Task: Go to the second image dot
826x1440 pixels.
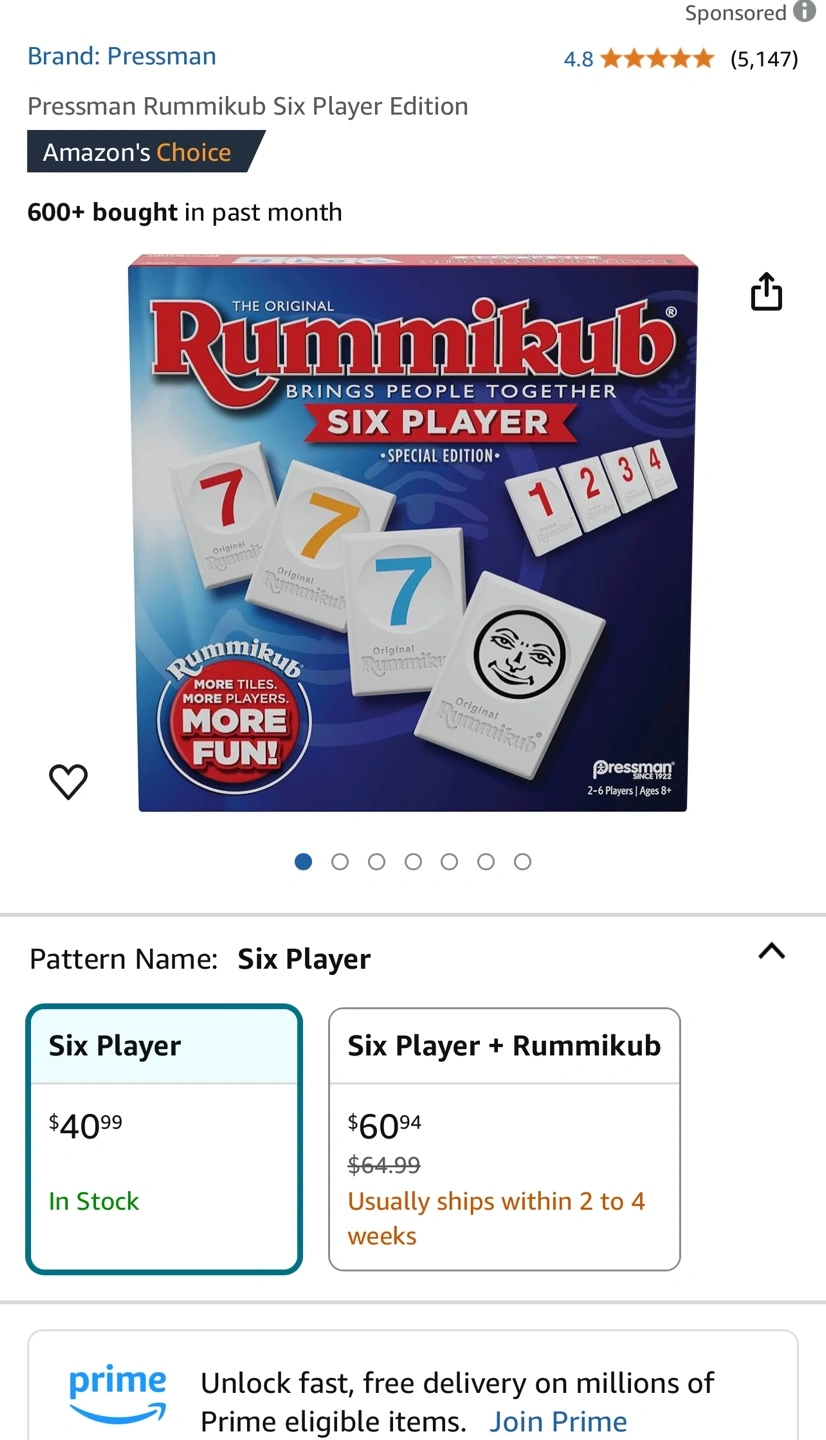Action: pyautogui.click(x=340, y=862)
